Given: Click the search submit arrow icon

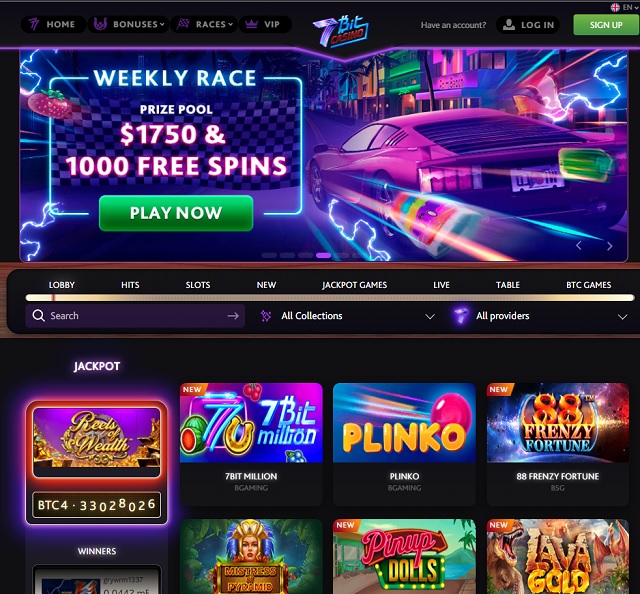Looking at the screenshot, I should (x=233, y=316).
